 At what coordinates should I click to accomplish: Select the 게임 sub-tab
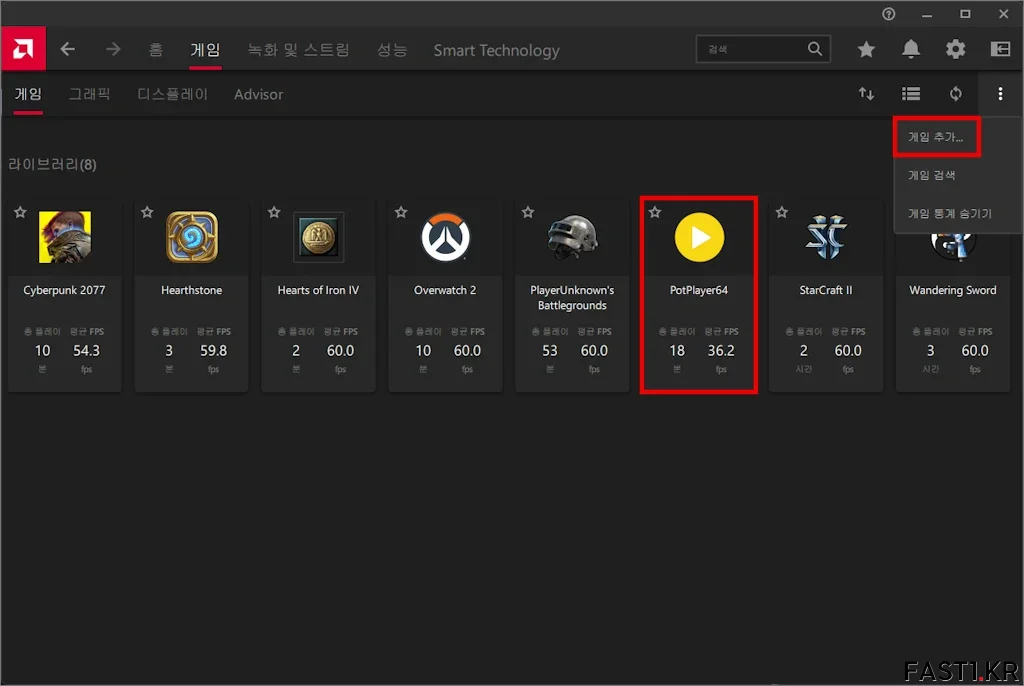coord(28,94)
